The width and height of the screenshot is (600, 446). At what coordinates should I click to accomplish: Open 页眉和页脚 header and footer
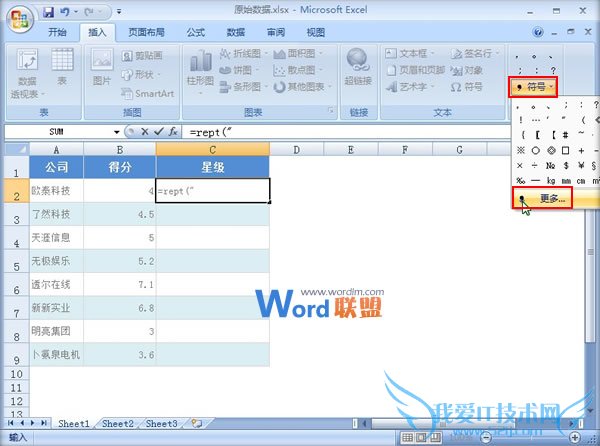(416, 70)
